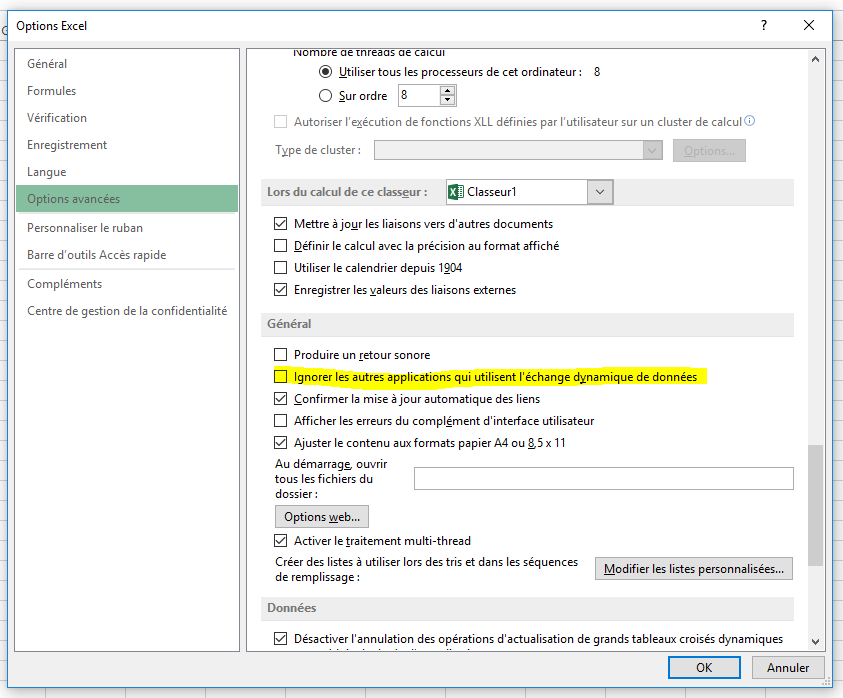Click 'Modifier les listes personnalisées...' button
The width and height of the screenshot is (843, 698).
click(x=694, y=569)
